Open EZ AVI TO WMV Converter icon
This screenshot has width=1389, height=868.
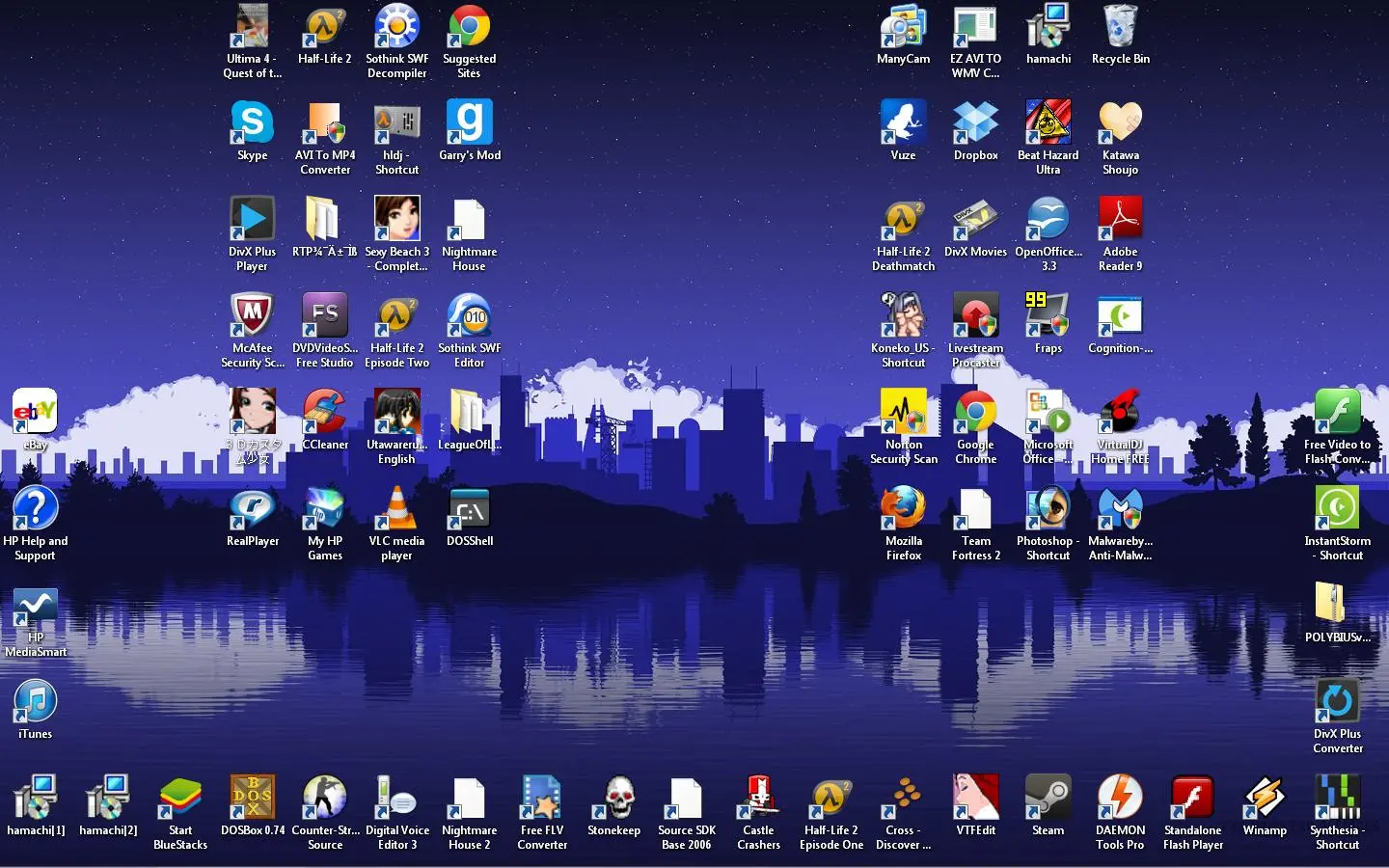pyautogui.click(x=976, y=26)
